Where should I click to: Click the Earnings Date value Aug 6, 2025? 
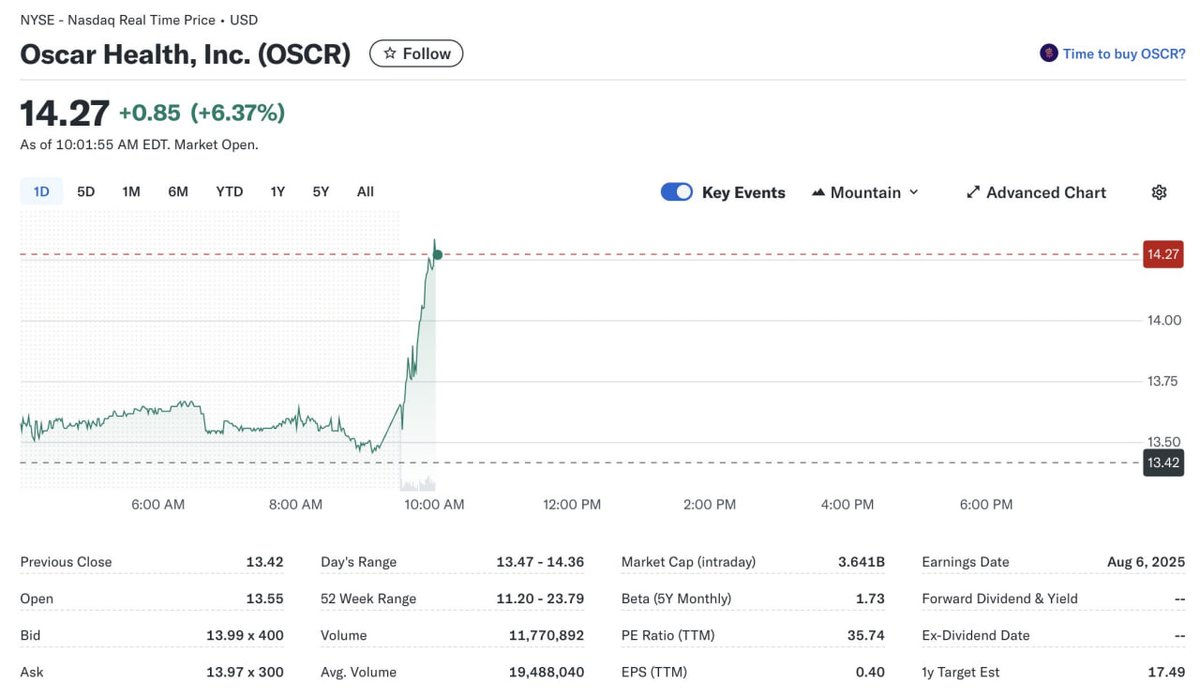click(x=1146, y=562)
